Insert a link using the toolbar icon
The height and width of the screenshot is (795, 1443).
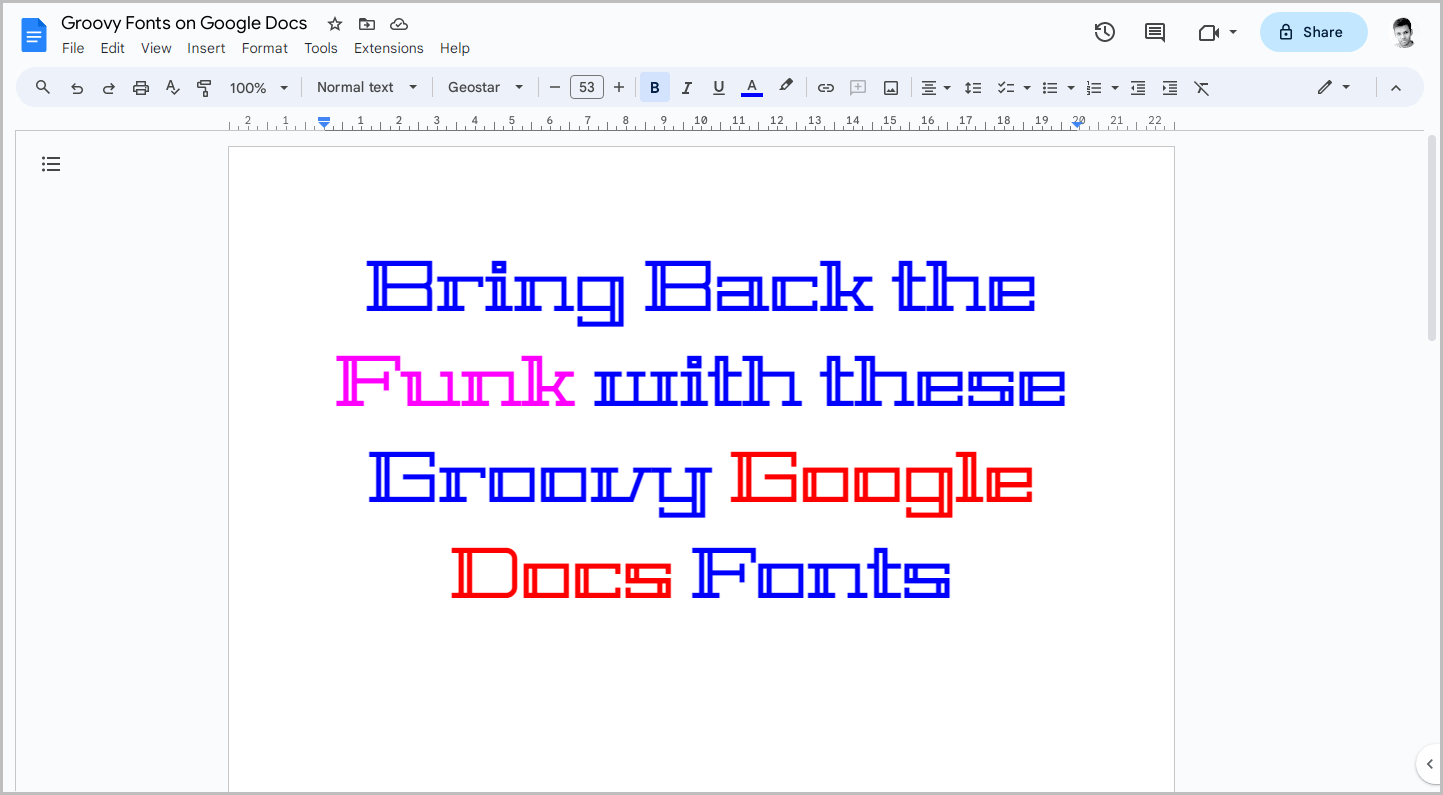pyautogui.click(x=825, y=87)
